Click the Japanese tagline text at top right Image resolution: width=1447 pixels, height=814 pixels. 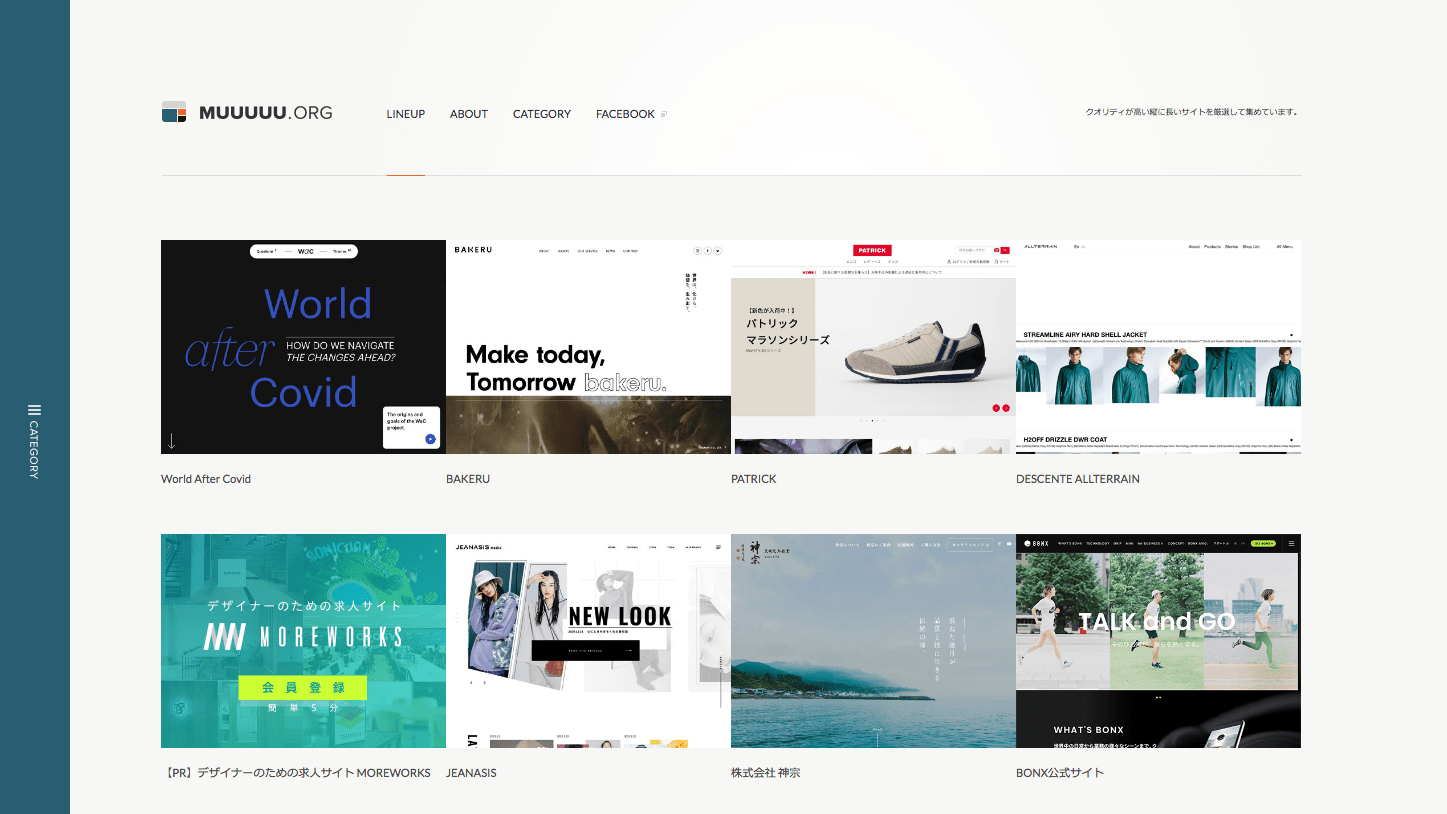pos(1192,112)
